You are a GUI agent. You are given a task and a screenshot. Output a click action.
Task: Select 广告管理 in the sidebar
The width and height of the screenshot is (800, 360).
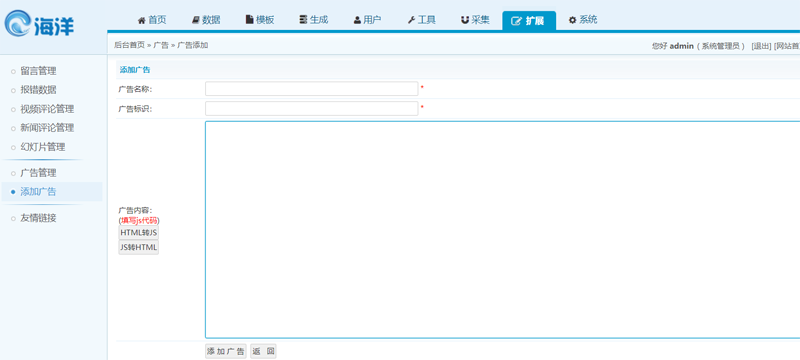tap(38, 173)
